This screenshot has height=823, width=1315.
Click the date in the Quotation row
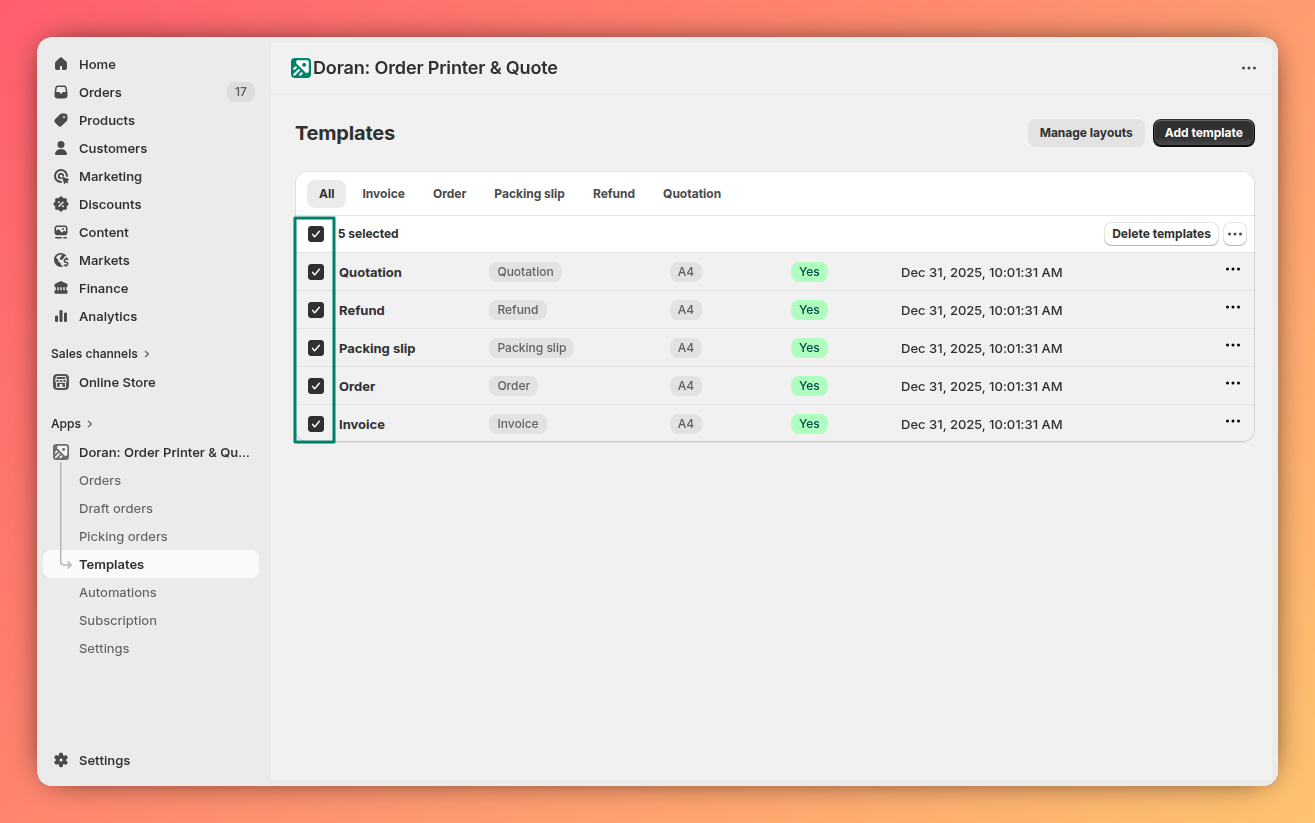982,272
